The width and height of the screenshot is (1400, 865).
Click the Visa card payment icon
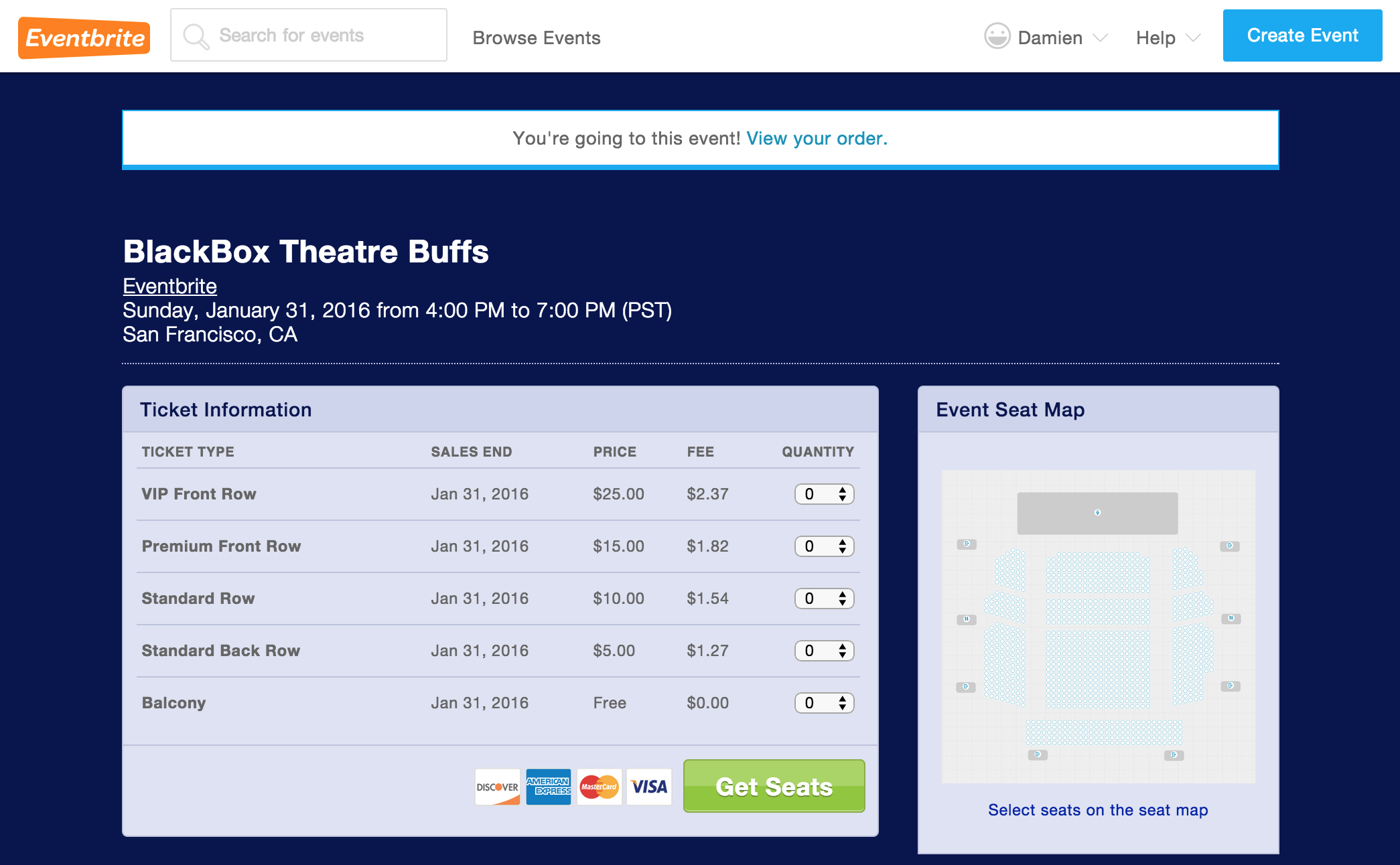point(648,787)
